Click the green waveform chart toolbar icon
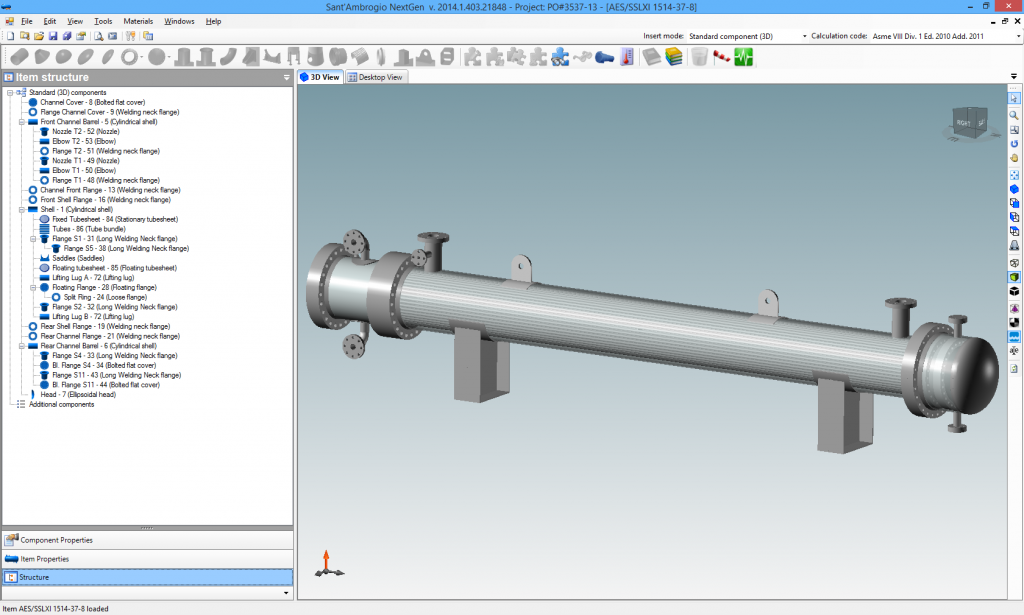1024x615 pixels. tap(743, 57)
